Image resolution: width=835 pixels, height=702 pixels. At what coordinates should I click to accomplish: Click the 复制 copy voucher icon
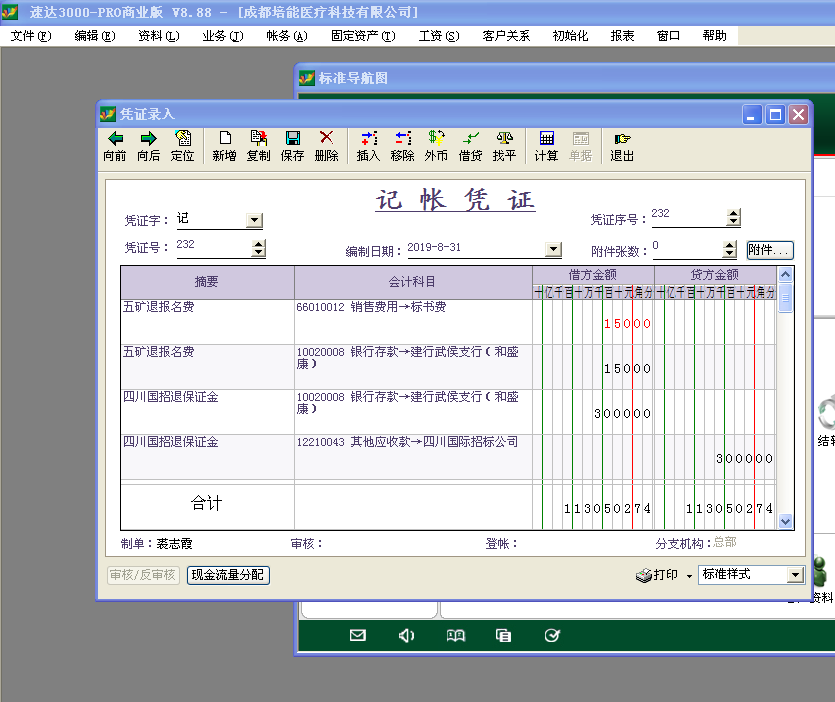(258, 139)
